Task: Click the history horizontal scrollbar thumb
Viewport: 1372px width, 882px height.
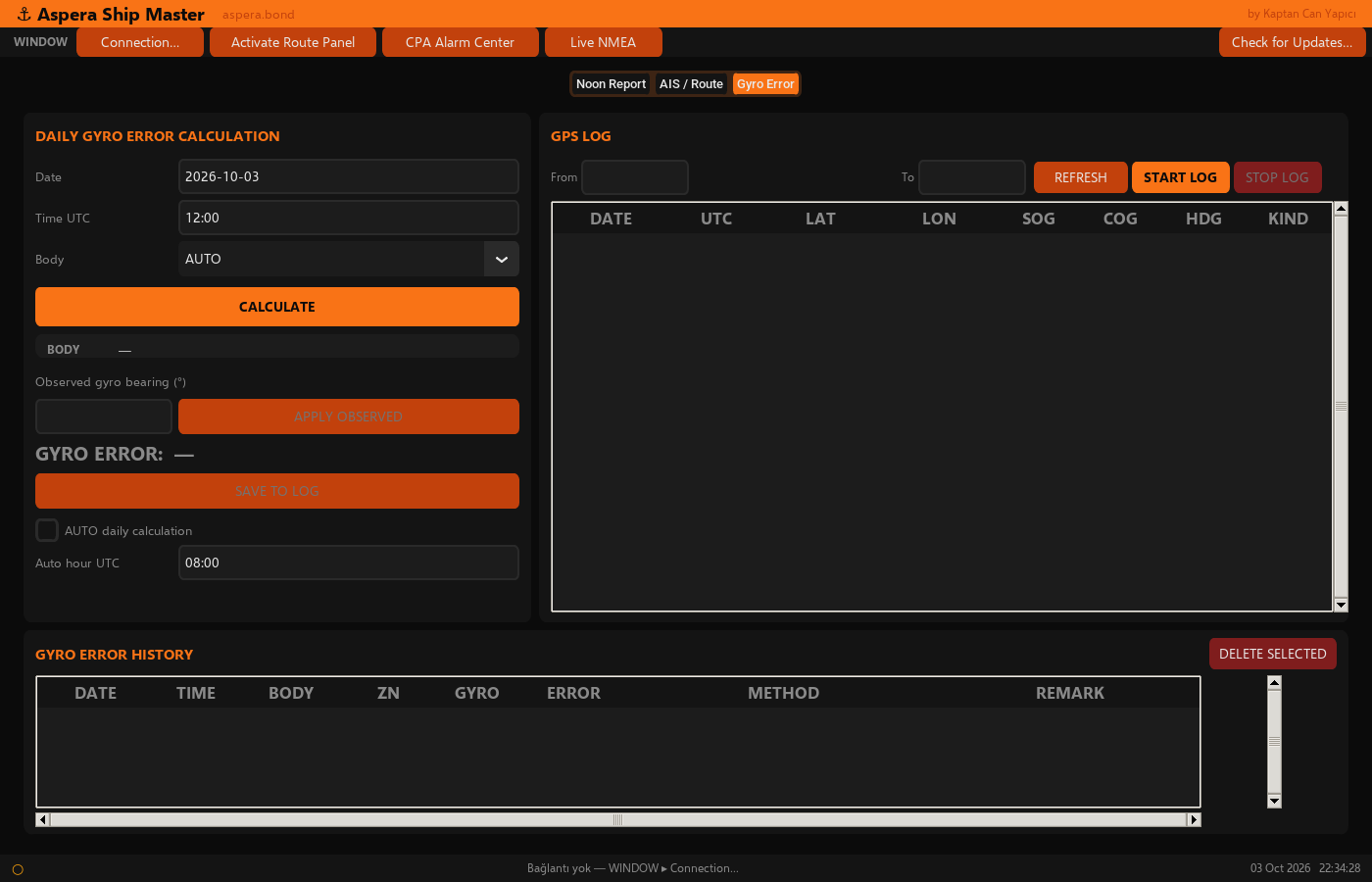Action: (x=618, y=819)
